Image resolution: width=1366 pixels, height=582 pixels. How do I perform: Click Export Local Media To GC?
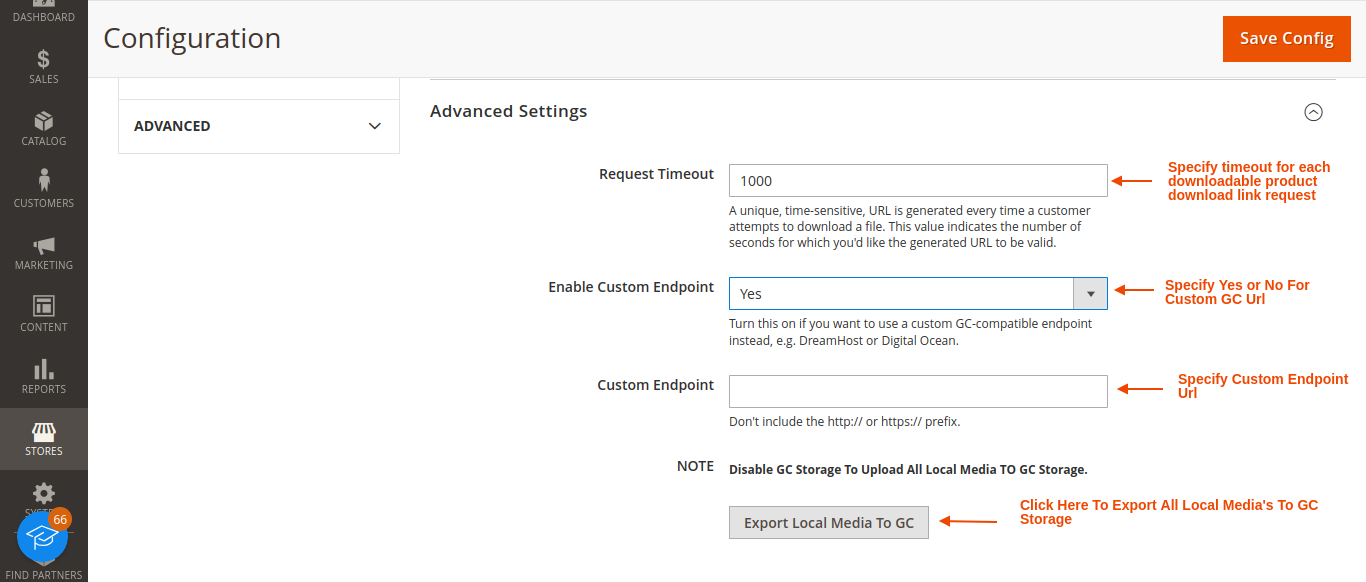pyautogui.click(x=828, y=522)
